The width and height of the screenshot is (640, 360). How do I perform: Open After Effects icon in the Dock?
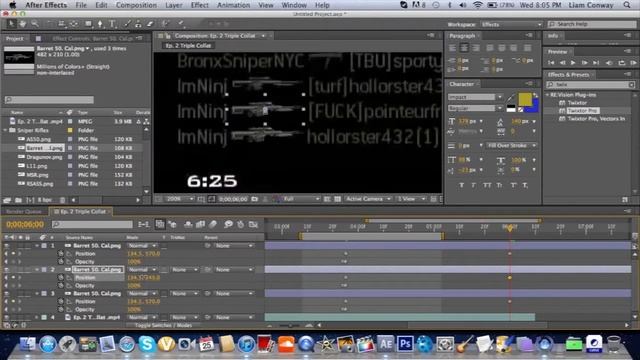pyautogui.click(x=385, y=344)
